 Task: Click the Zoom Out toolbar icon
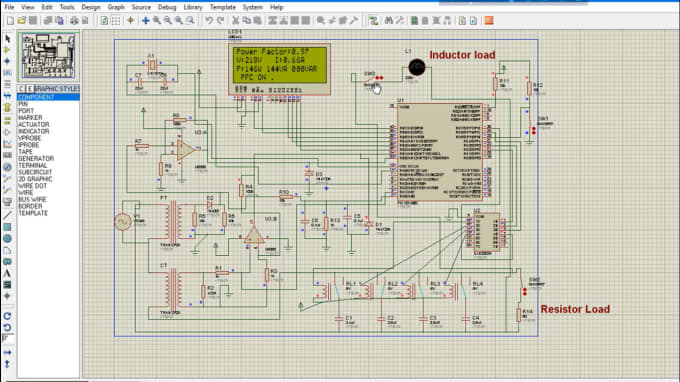pyautogui.click(x=168, y=20)
